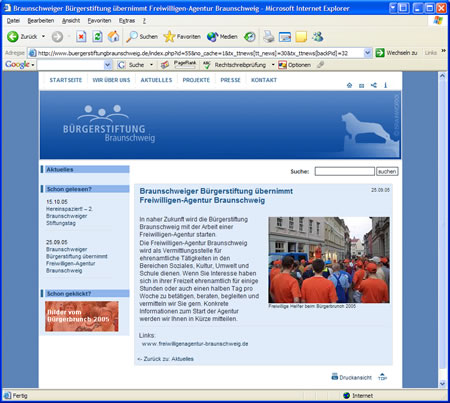Screen dimensions: 450x403
Task: Click the highlighter pen icon on Google toolbar
Action: point(320,65)
